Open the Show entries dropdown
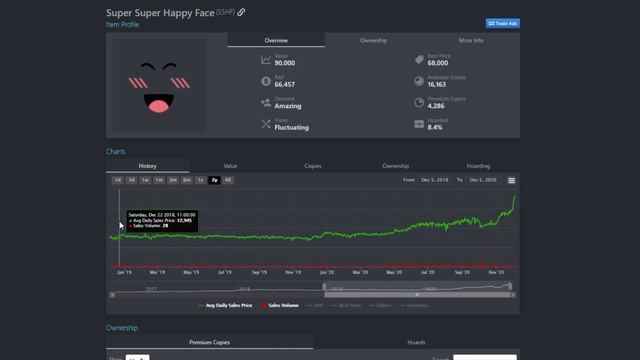Screen dimensions: 640x360 pos(138,358)
